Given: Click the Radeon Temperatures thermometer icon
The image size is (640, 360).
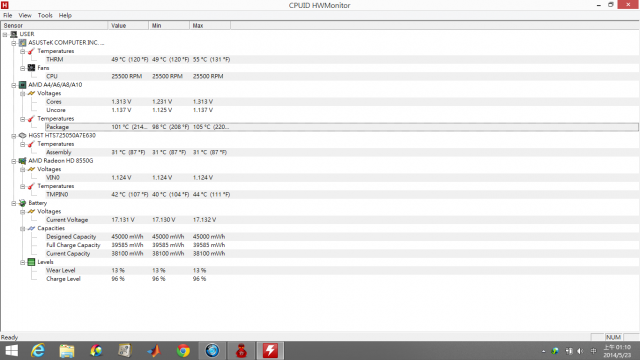Looking at the screenshot, I should (31, 187).
